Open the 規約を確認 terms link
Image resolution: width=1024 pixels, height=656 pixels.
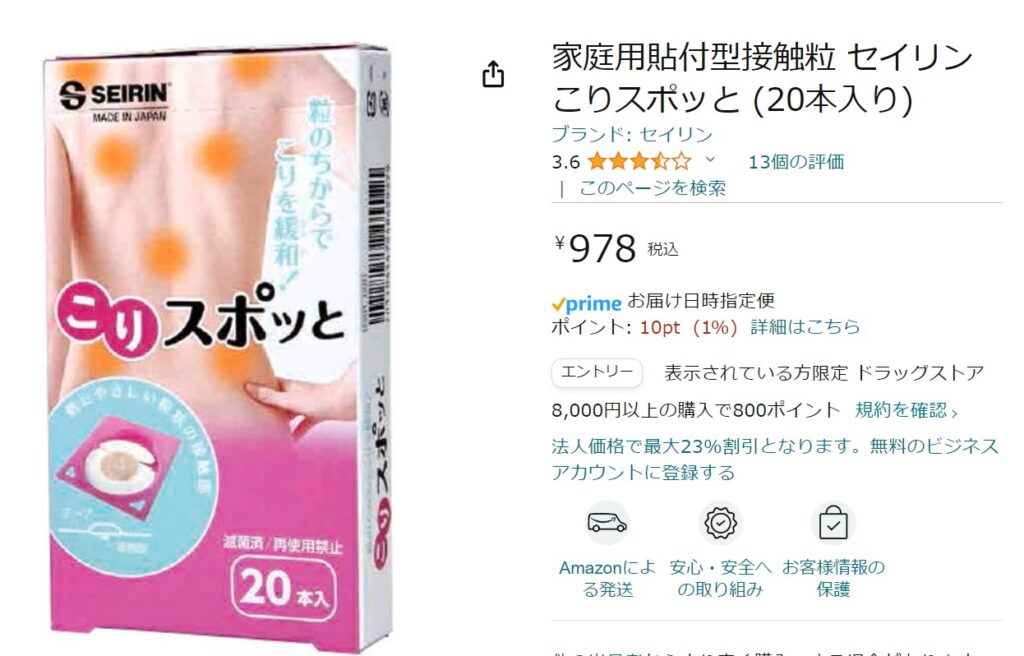coord(906,410)
